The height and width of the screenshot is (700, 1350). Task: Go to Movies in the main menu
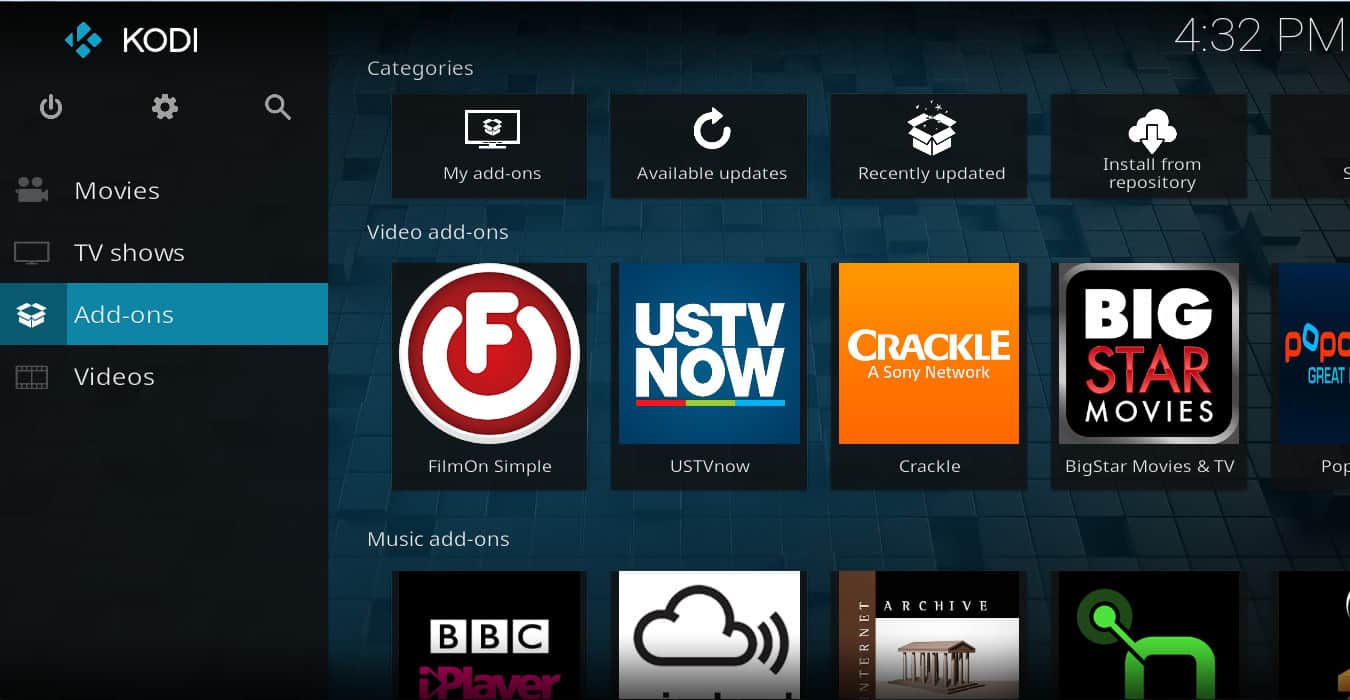[x=164, y=190]
